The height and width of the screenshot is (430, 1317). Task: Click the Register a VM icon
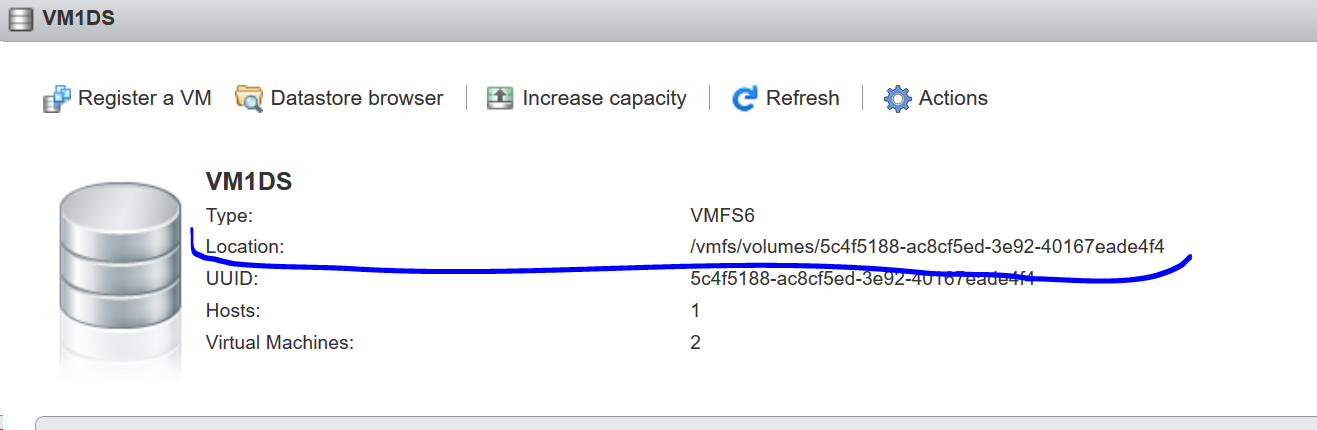coord(57,98)
